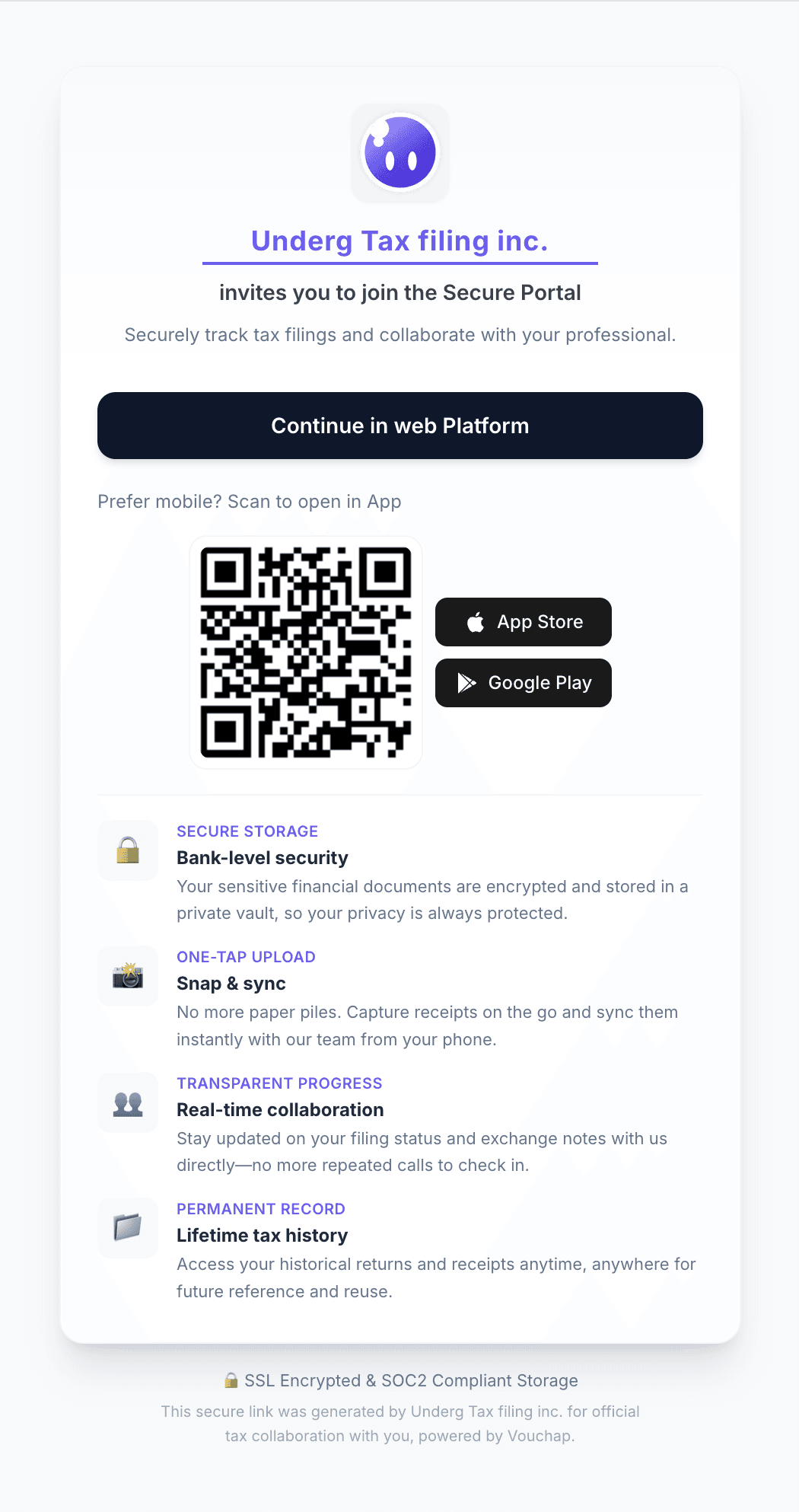Scan area: click the QR code image

click(305, 651)
